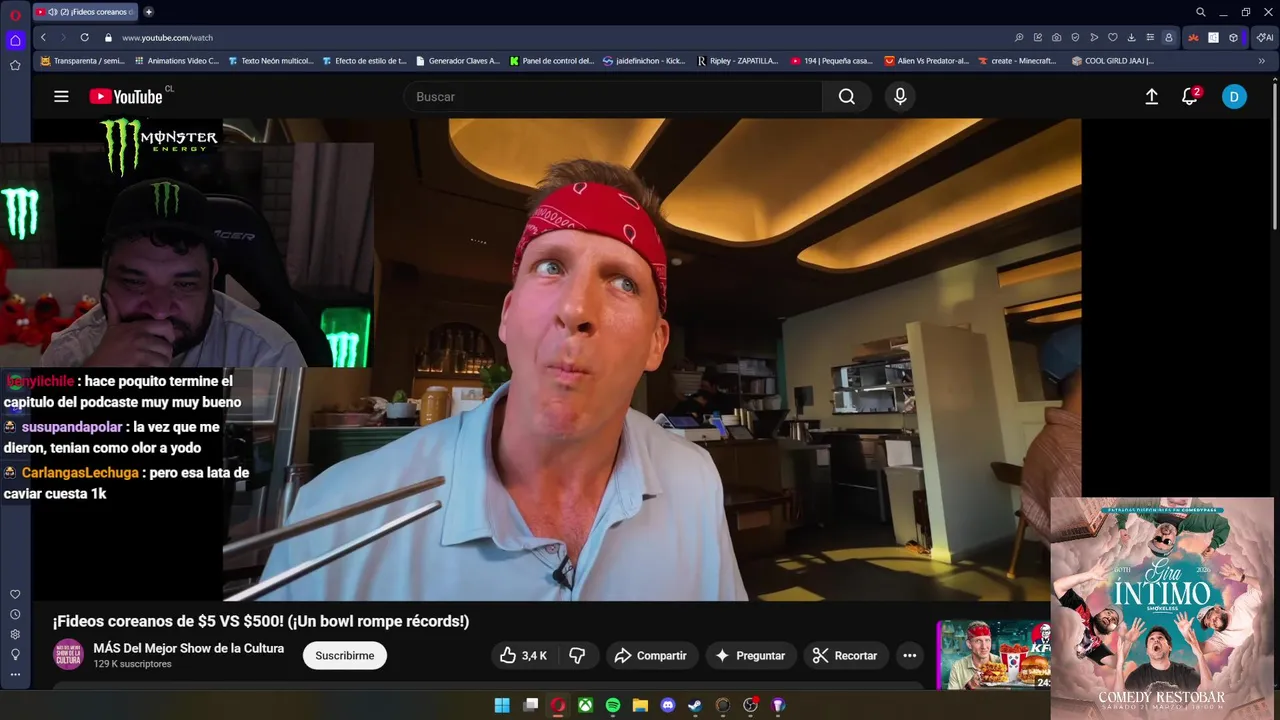Open the Opera menu logo
The width and height of the screenshot is (1280, 720).
click(15, 13)
